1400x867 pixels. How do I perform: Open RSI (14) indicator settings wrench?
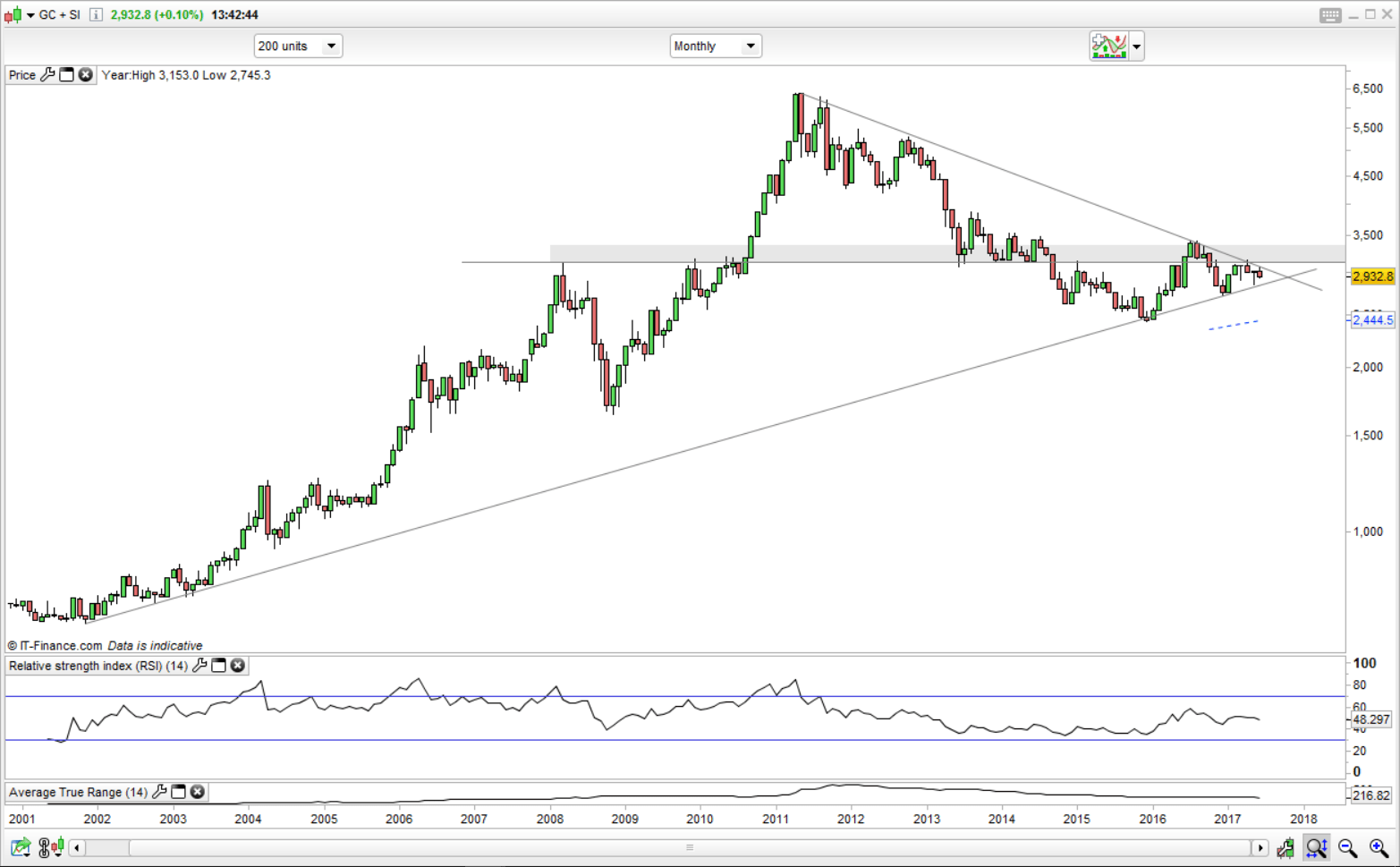199,666
